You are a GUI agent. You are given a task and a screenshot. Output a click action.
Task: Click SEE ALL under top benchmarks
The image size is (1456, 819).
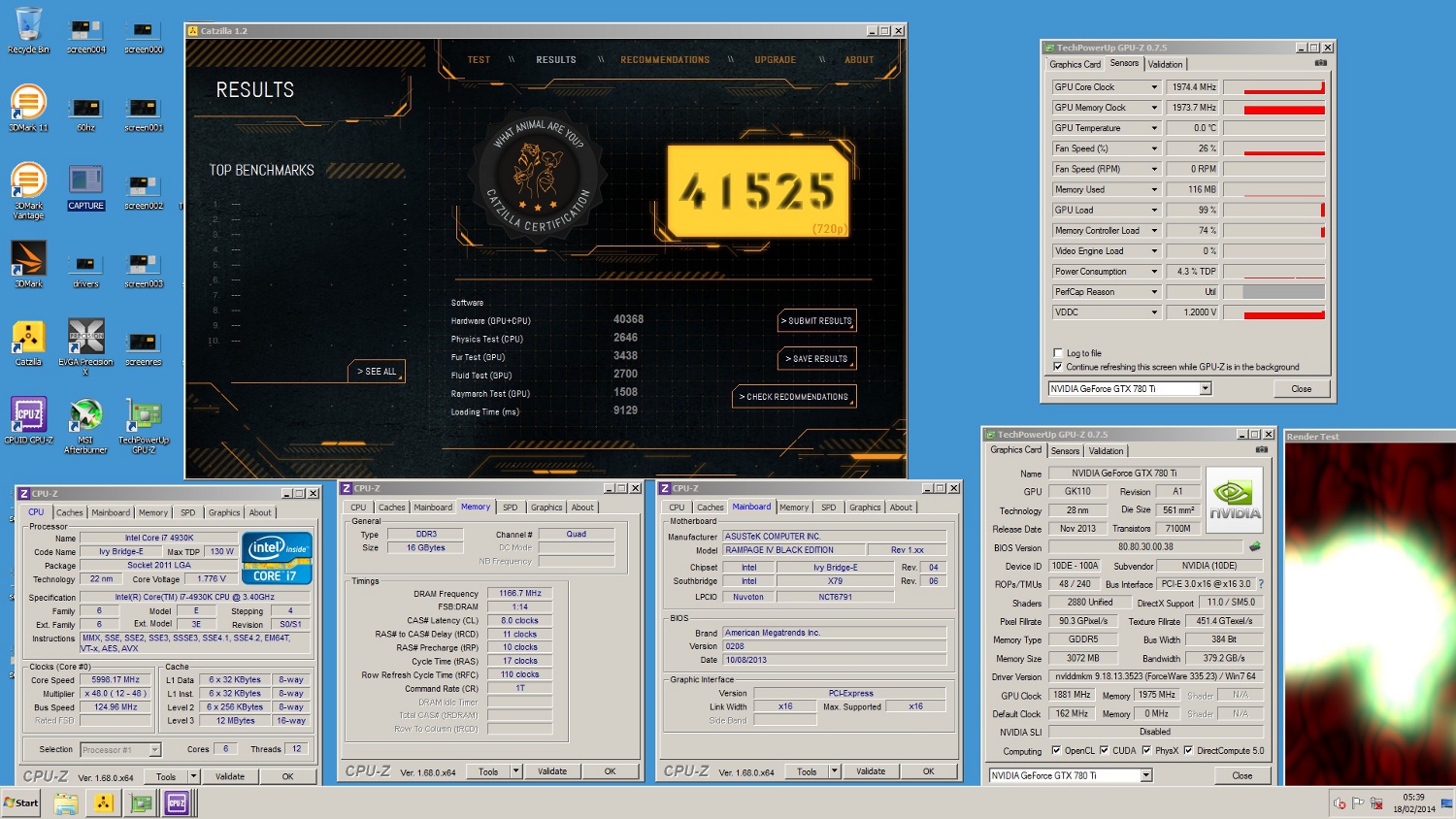coord(377,372)
